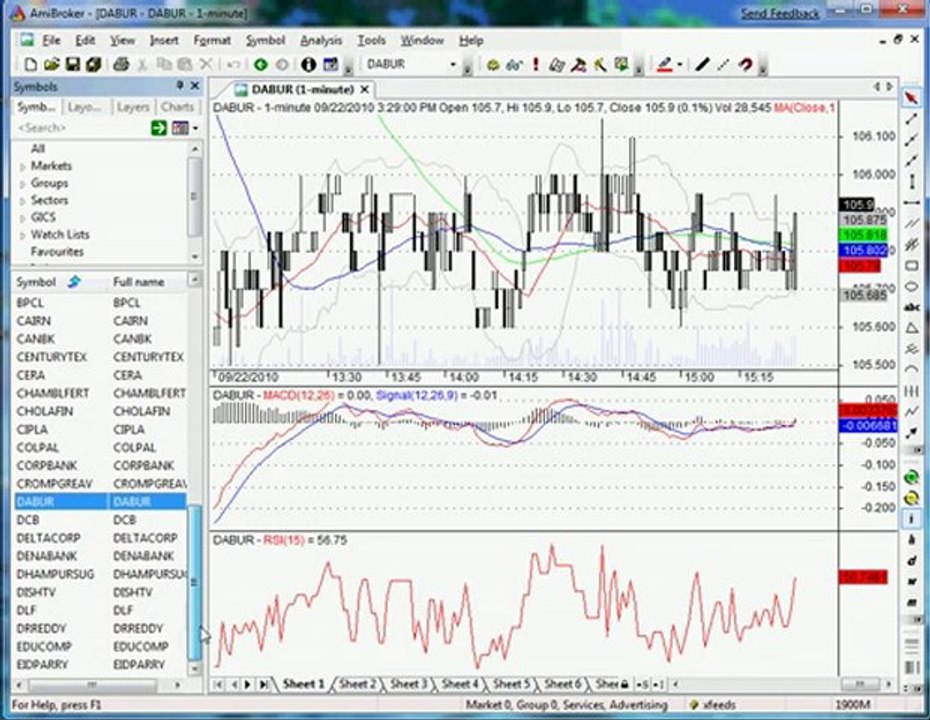Image resolution: width=930 pixels, height=720 pixels.
Task: Pick the trend line drawing tool
Action: [x=911, y=119]
